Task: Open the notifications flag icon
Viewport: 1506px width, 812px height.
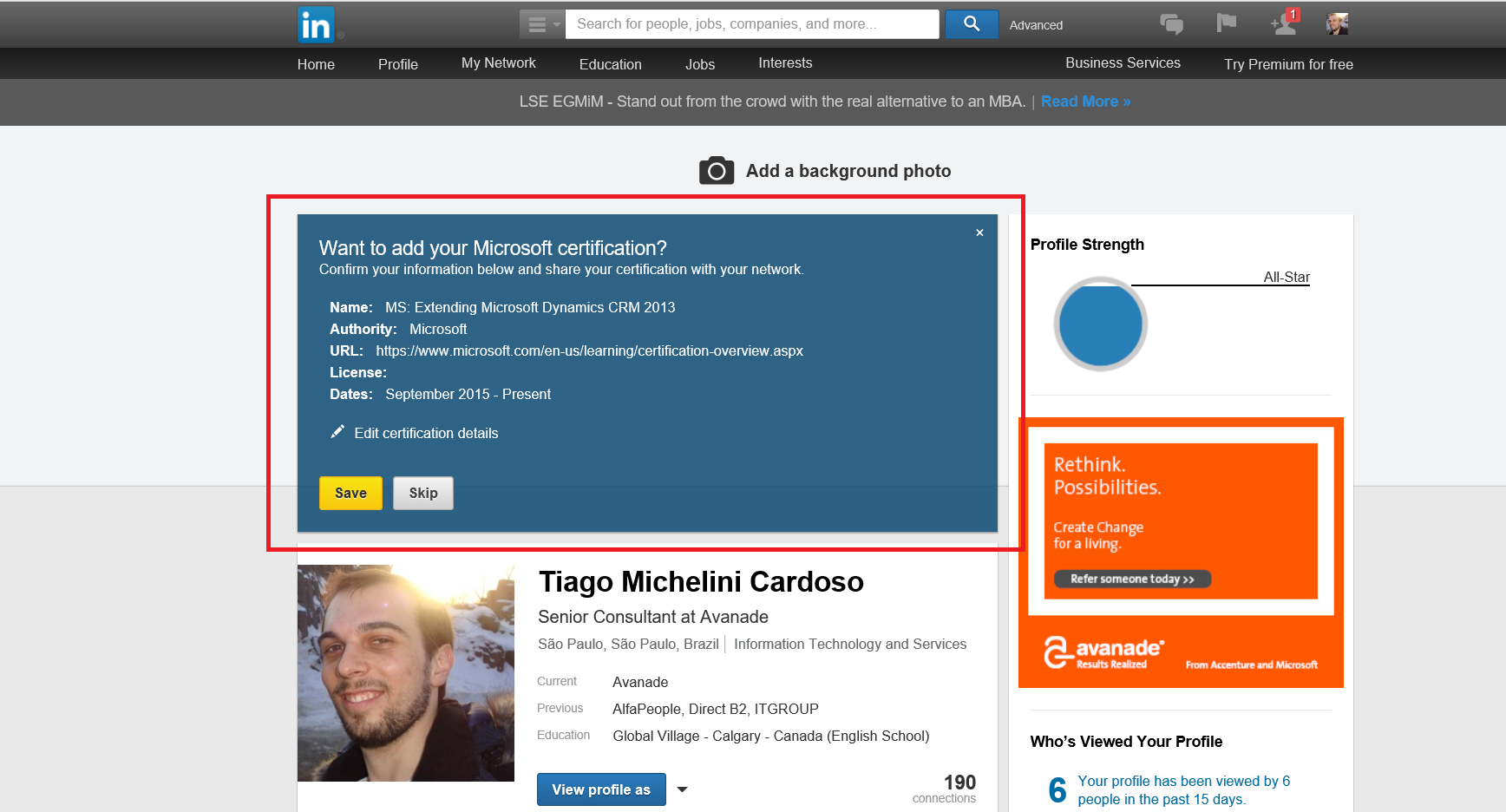Action: (1226, 23)
